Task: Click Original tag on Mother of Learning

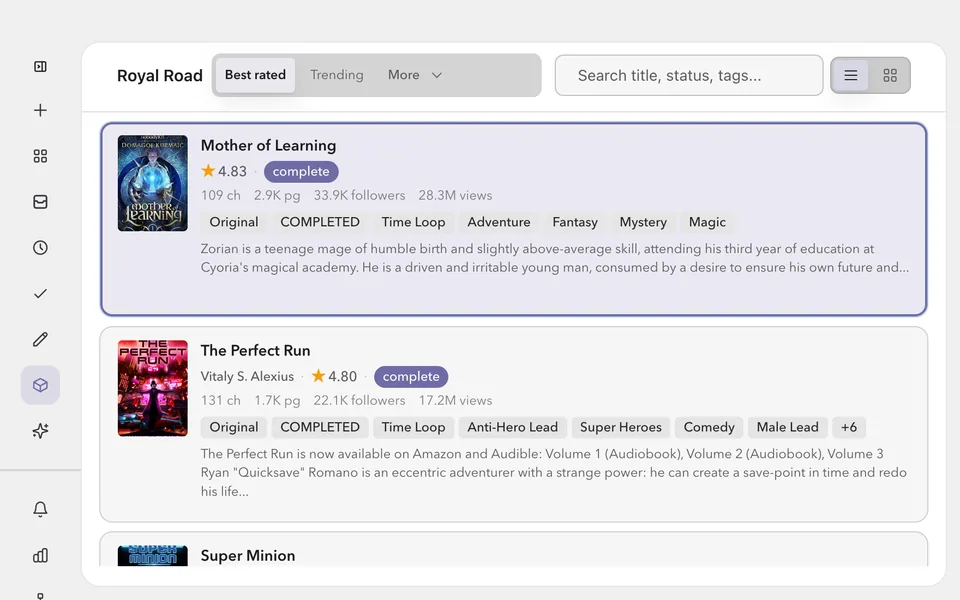Action: click(x=234, y=222)
